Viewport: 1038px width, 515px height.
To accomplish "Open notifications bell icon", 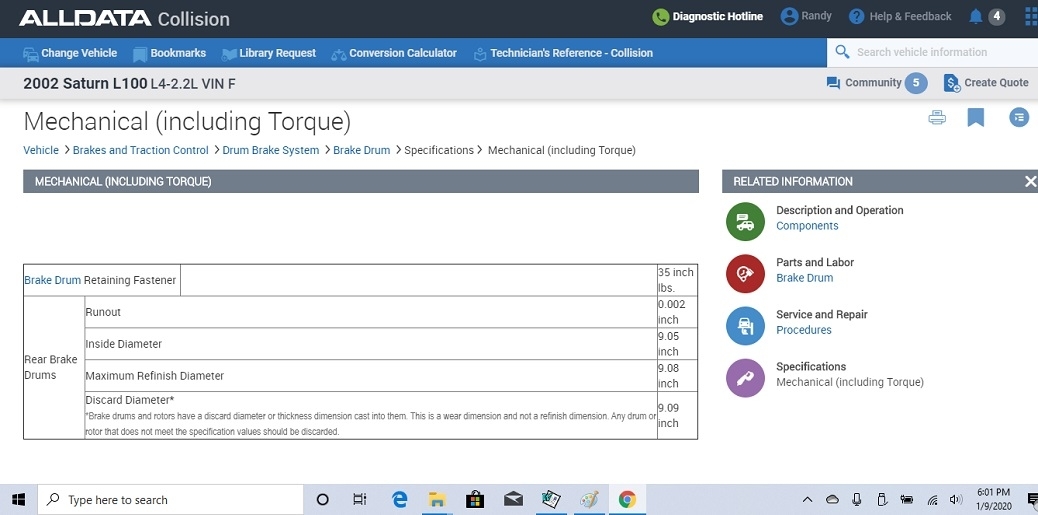I will coord(975,17).
